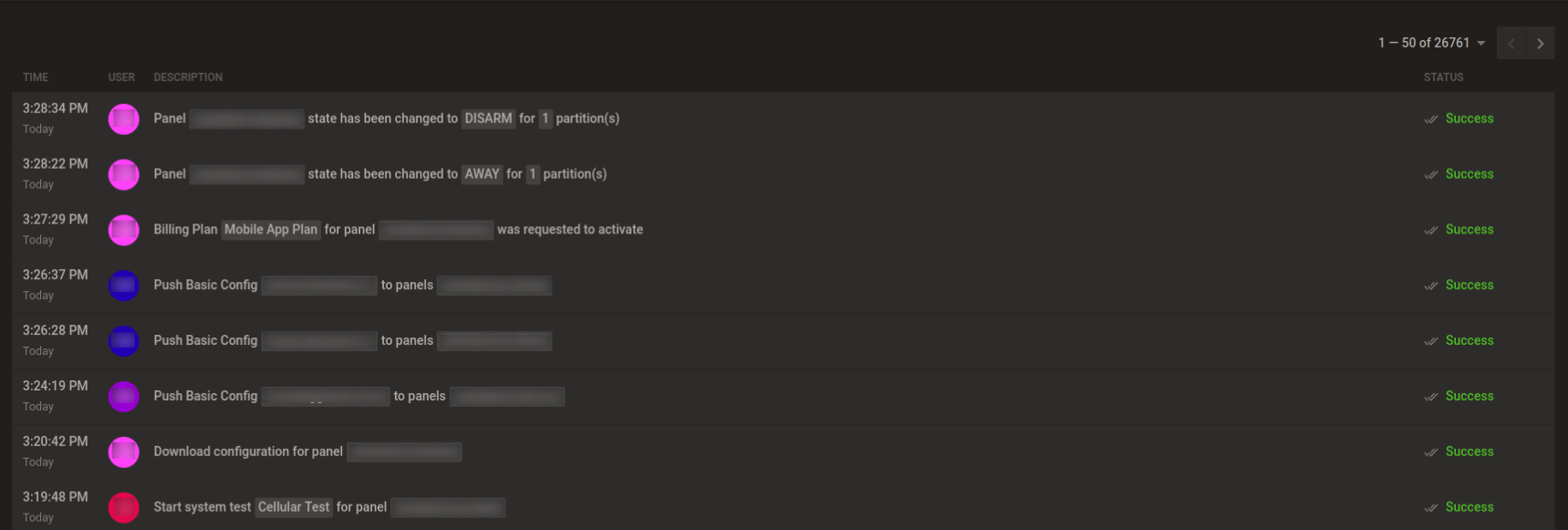
Task: Click the Success link on the 3:26:28 Push Basic Config row
Action: tap(1469, 340)
